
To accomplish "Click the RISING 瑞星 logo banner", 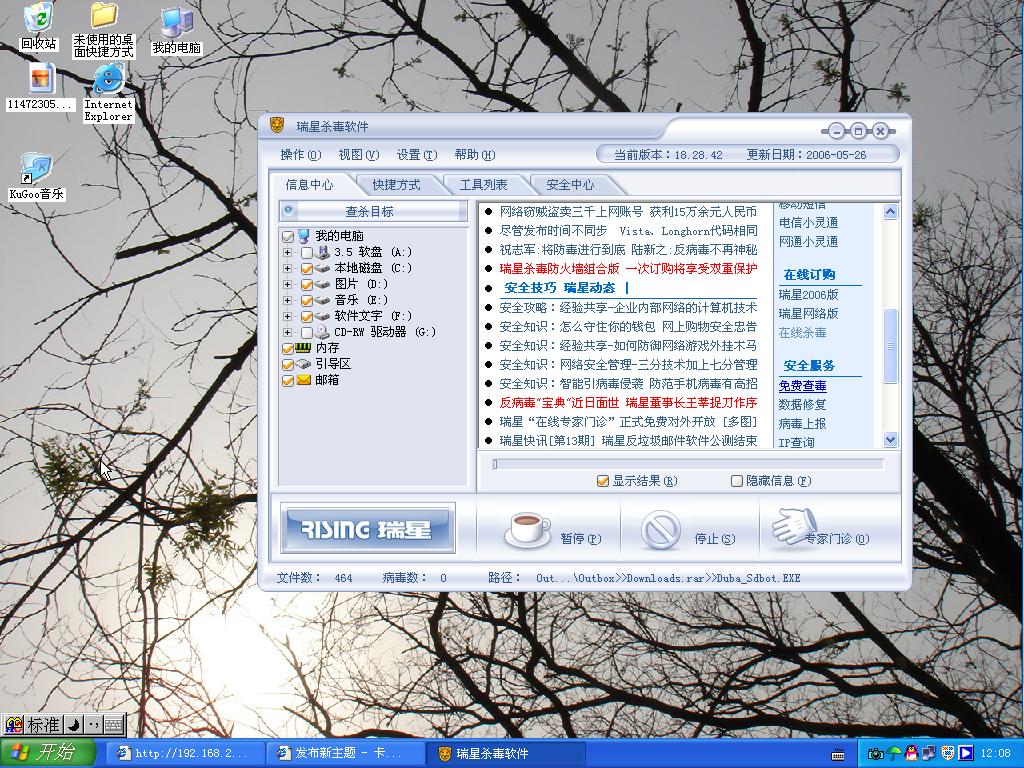I will 368,528.
